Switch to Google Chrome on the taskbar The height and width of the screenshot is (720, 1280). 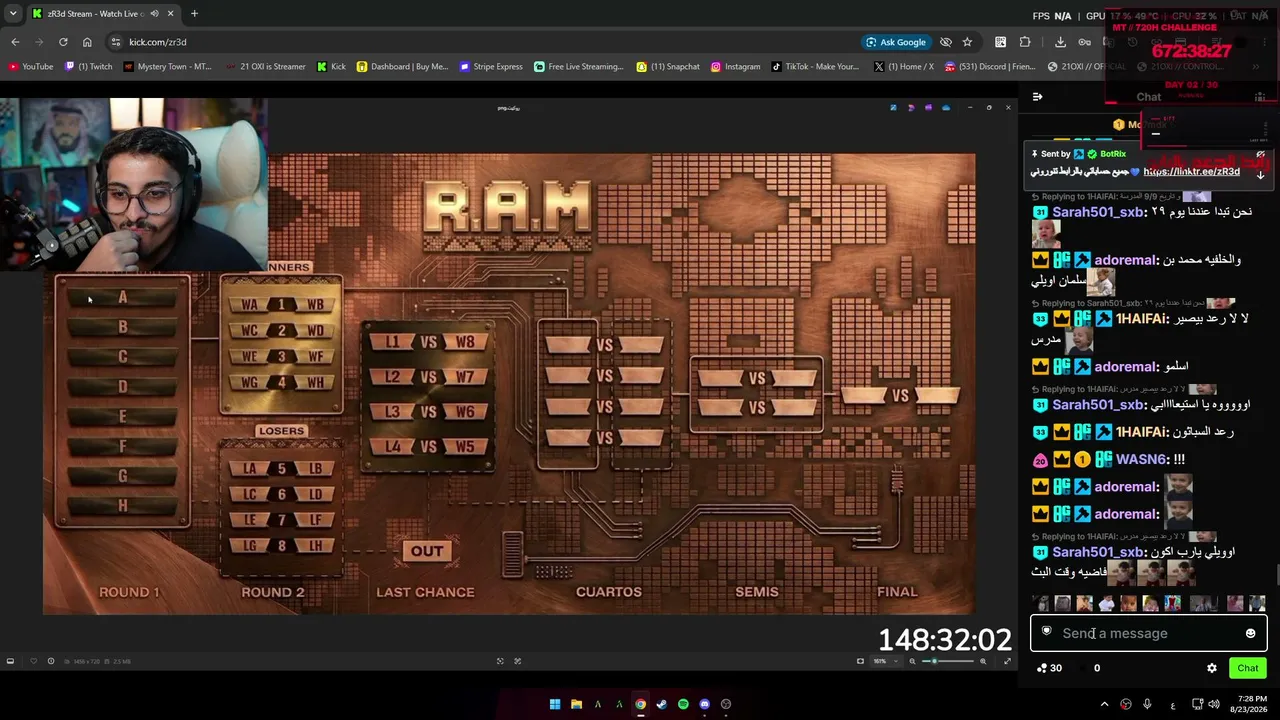640,704
